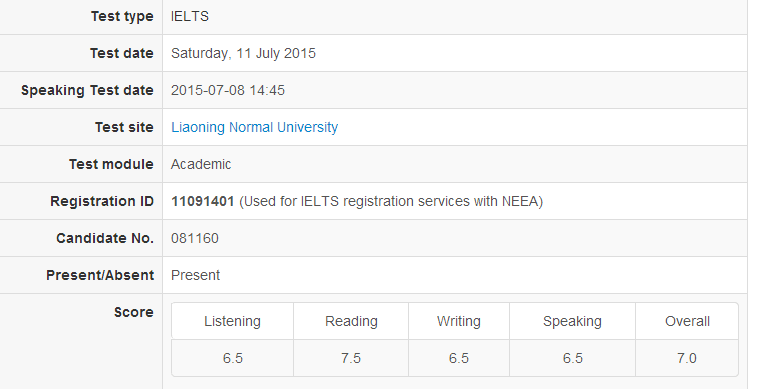The width and height of the screenshot is (762, 389).
Task: Open the Liaoning Normal University link
Action: coord(254,127)
